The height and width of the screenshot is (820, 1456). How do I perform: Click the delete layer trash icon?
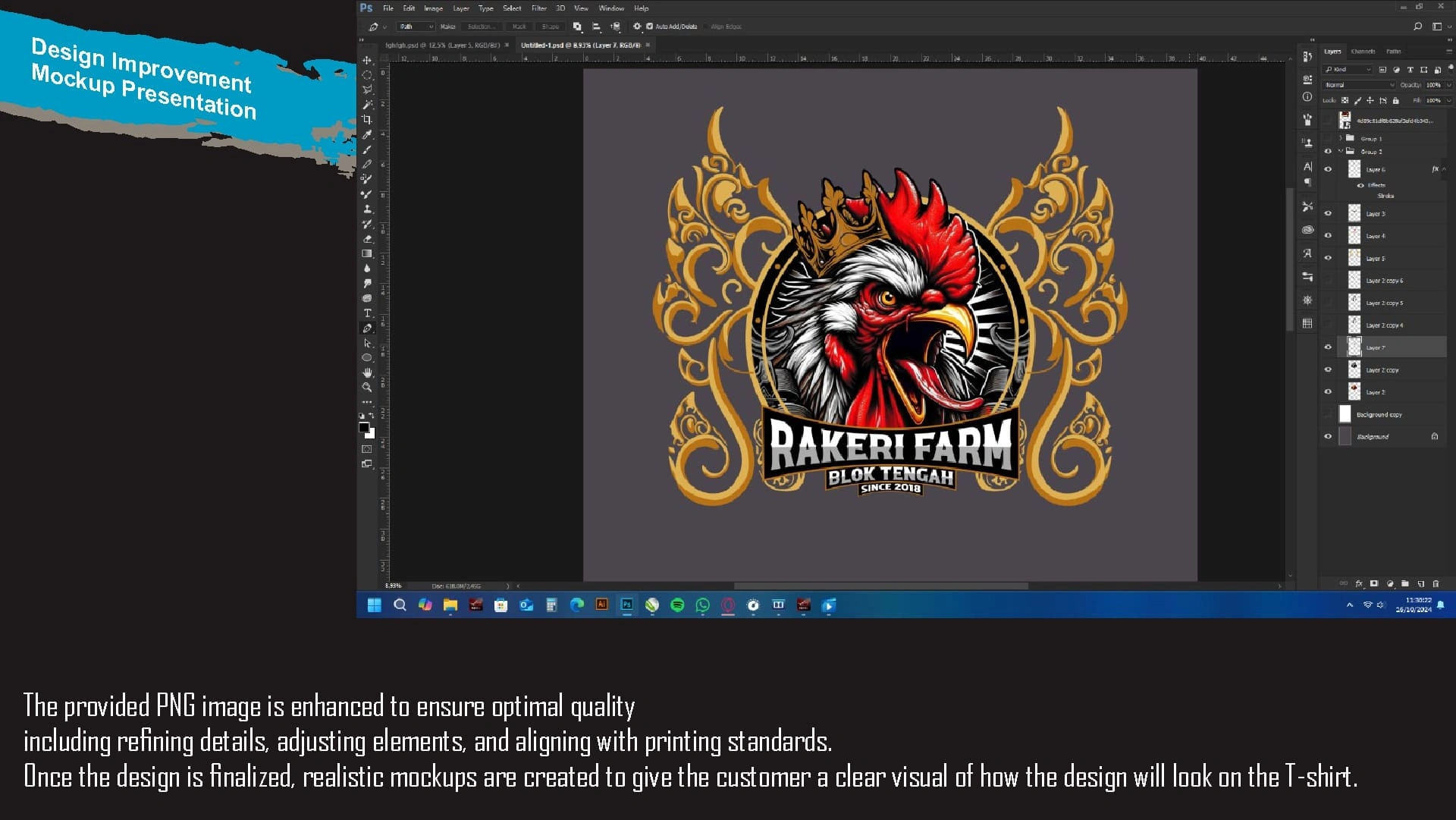tap(1436, 583)
